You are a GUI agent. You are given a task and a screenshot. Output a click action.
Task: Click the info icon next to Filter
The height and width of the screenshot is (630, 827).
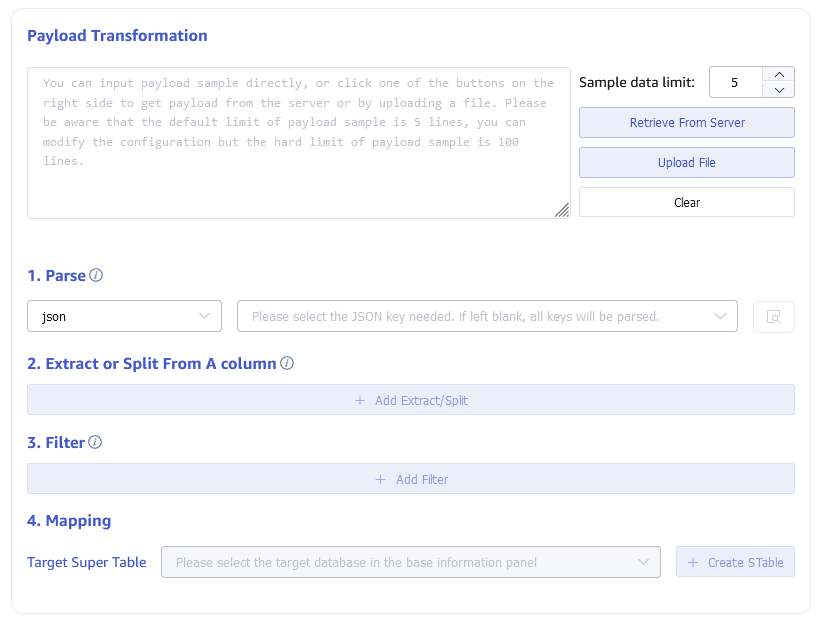(96, 443)
